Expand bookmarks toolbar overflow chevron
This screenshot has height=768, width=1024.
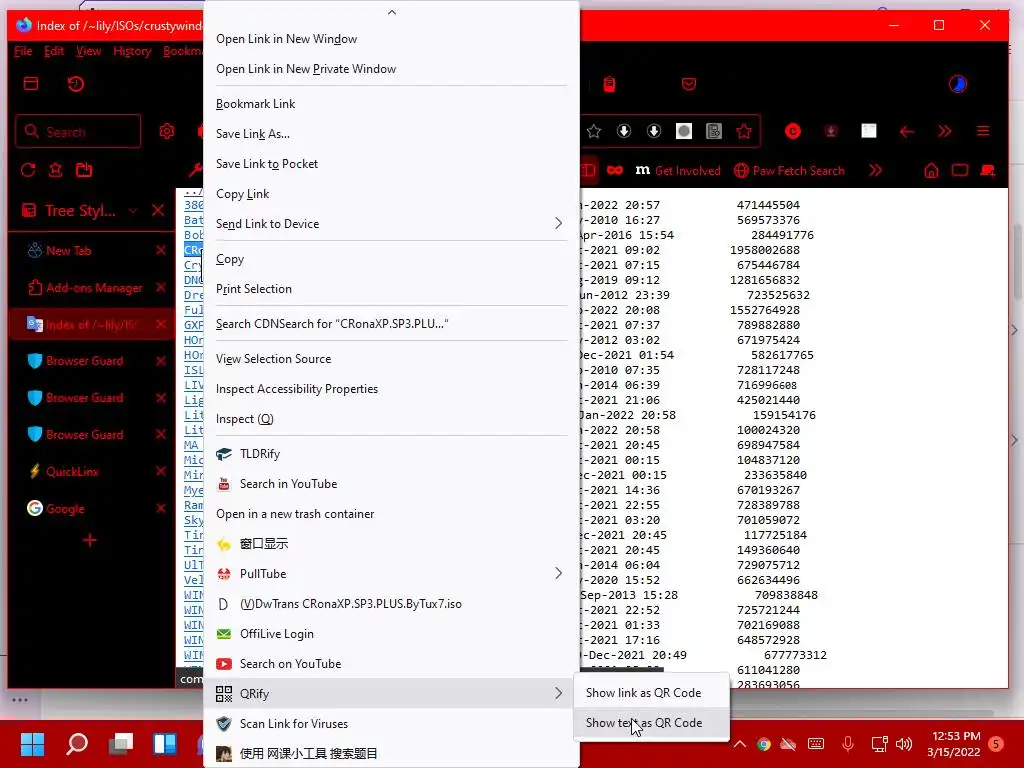[875, 170]
